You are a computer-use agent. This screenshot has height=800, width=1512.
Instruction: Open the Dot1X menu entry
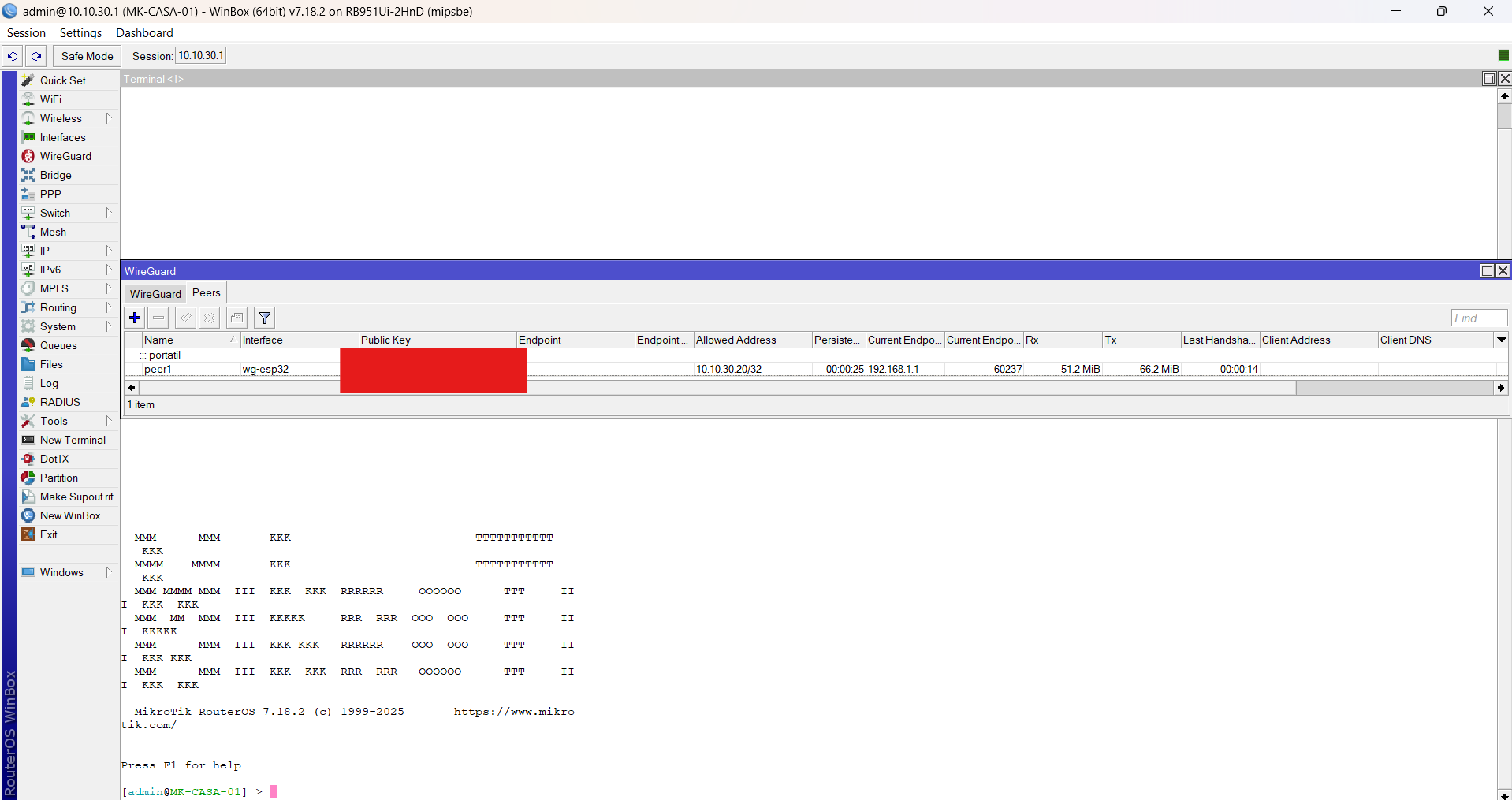[x=69, y=459]
